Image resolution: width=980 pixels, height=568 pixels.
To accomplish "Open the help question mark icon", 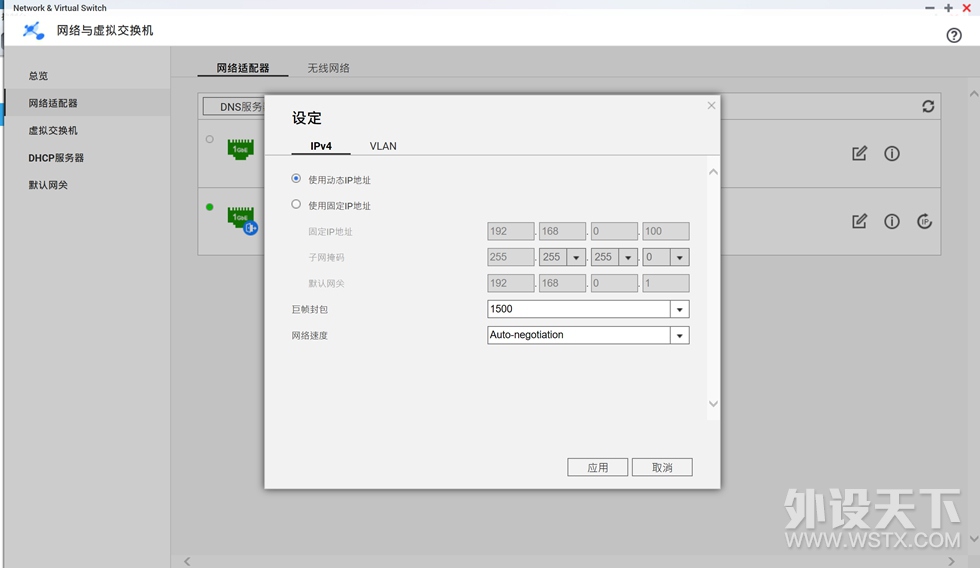I will pos(954,36).
